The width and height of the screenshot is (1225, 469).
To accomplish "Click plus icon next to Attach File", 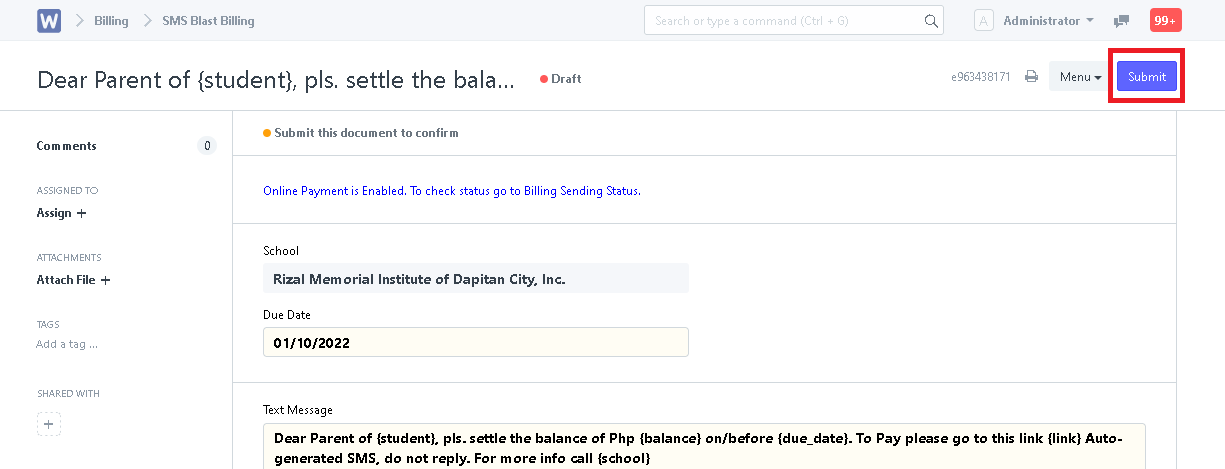I will [x=105, y=280].
